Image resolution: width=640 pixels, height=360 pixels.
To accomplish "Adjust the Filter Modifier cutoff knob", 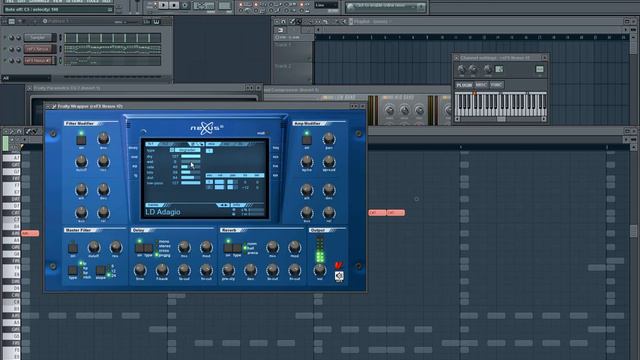I will tap(81, 162).
